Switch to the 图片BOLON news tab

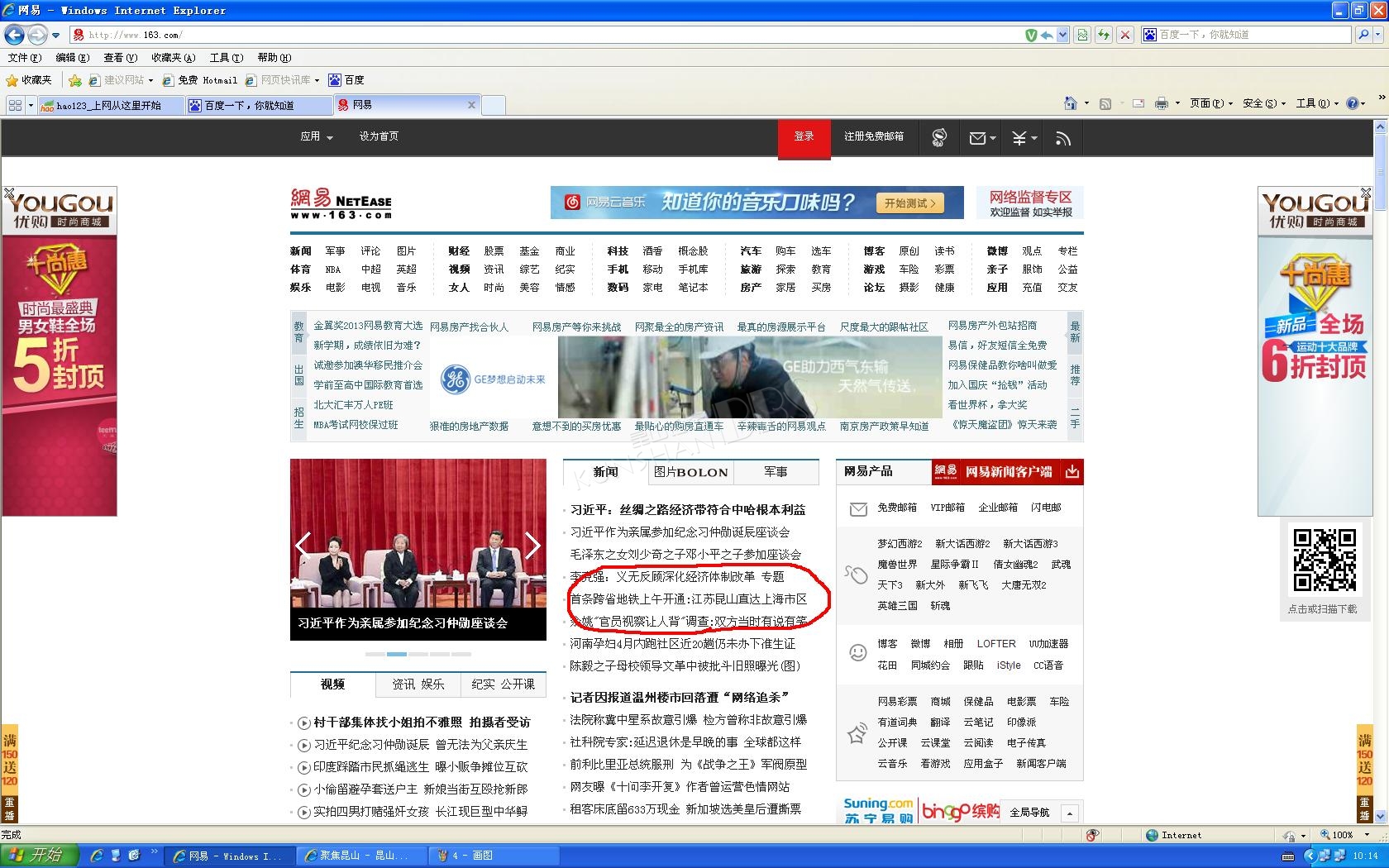[690, 472]
